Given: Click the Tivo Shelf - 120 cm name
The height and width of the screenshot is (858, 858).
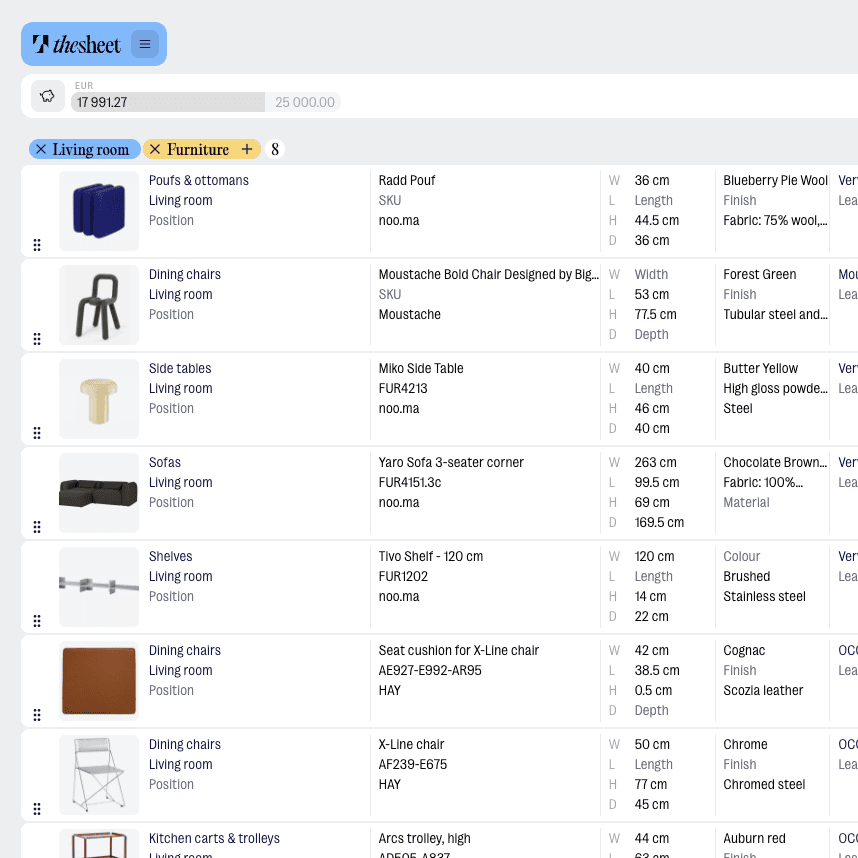Looking at the screenshot, I should click(431, 557).
